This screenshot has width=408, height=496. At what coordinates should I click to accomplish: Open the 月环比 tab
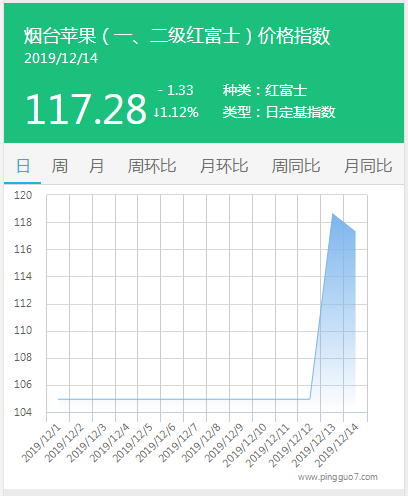[x=224, y=166]
